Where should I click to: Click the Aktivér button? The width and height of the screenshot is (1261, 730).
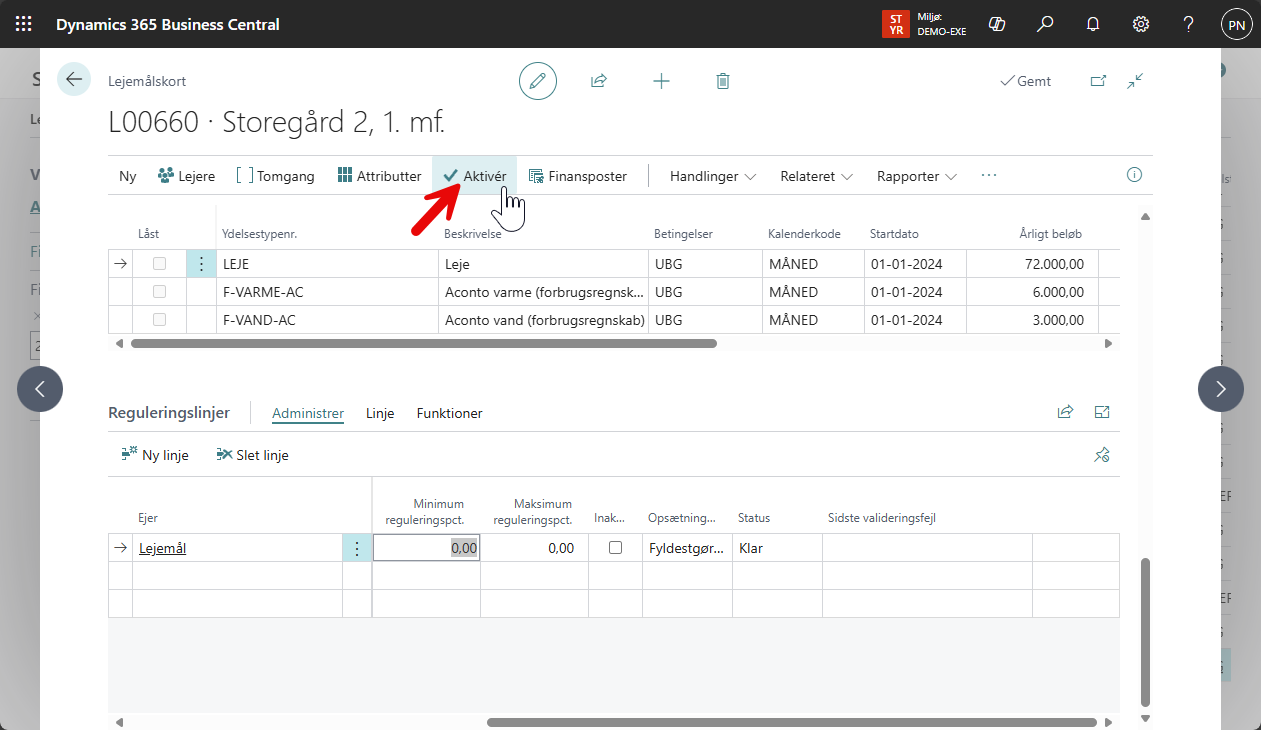(475, 176)
